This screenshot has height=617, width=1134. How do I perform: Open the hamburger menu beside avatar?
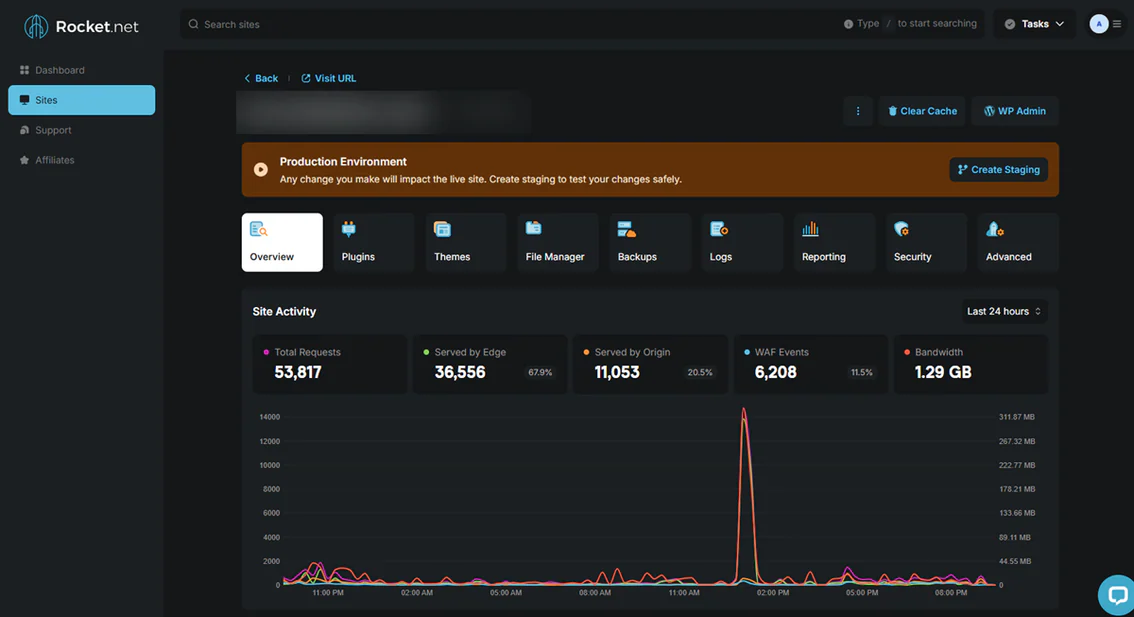coord(1117,24)
